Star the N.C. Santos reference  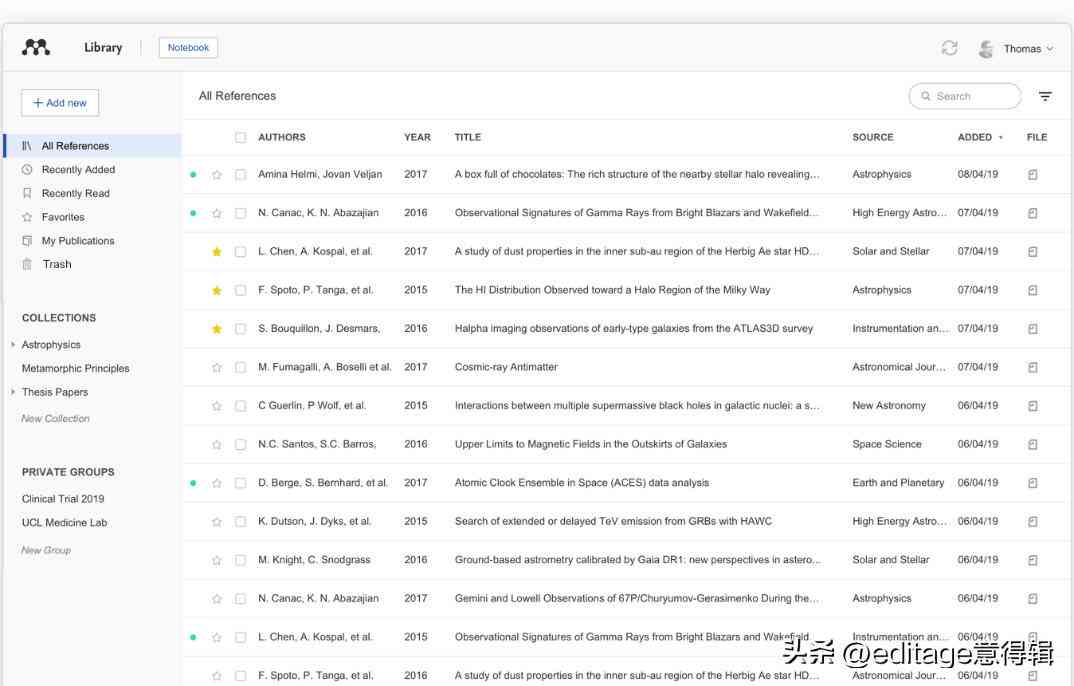coord(217,444)
